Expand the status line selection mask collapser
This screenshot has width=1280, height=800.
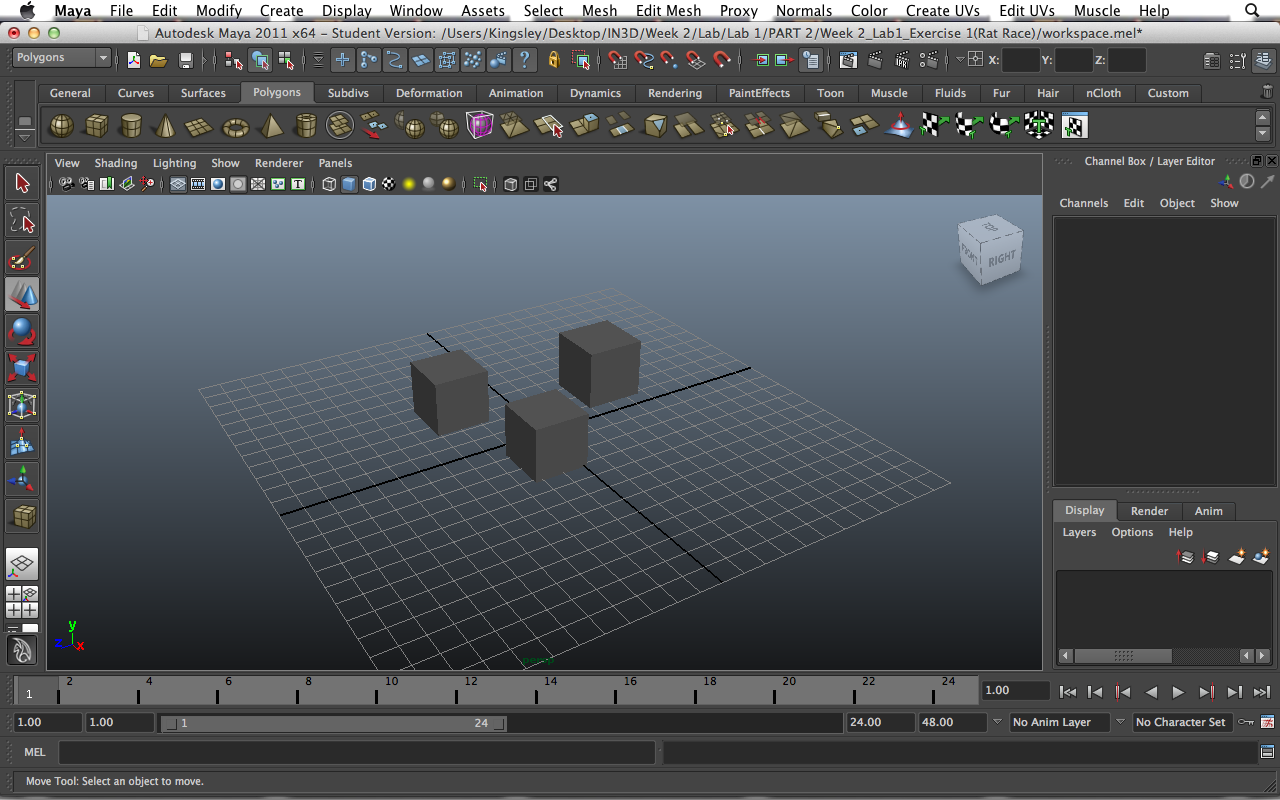tap(206, 60)
